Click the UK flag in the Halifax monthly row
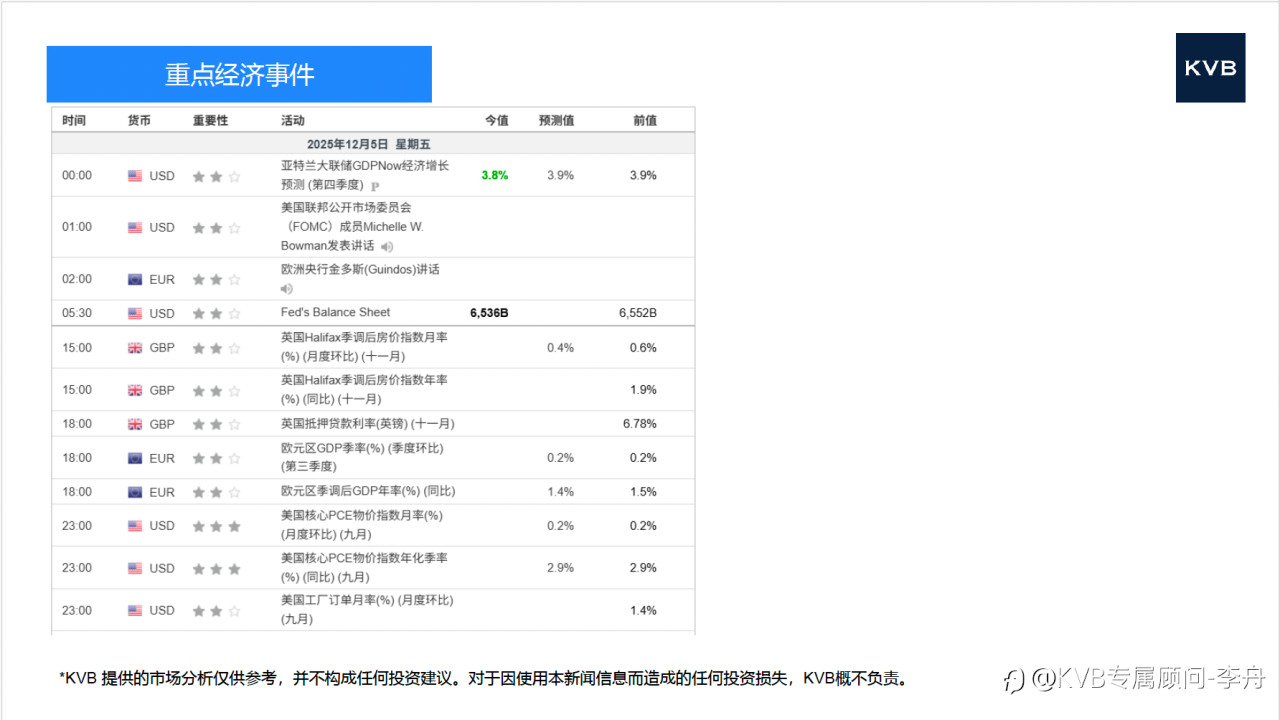This screenshot has height=720, width=1280. click(135, 348)
